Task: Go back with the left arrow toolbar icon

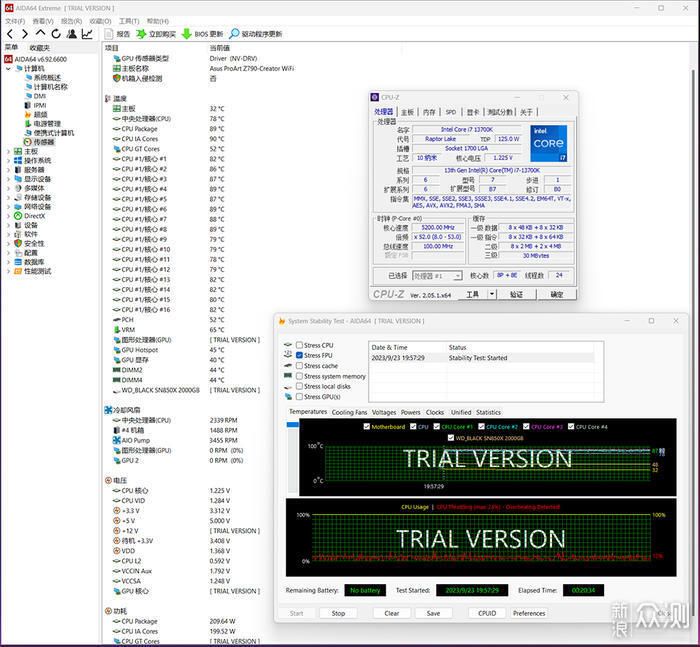Action: [x=10, y=34]
